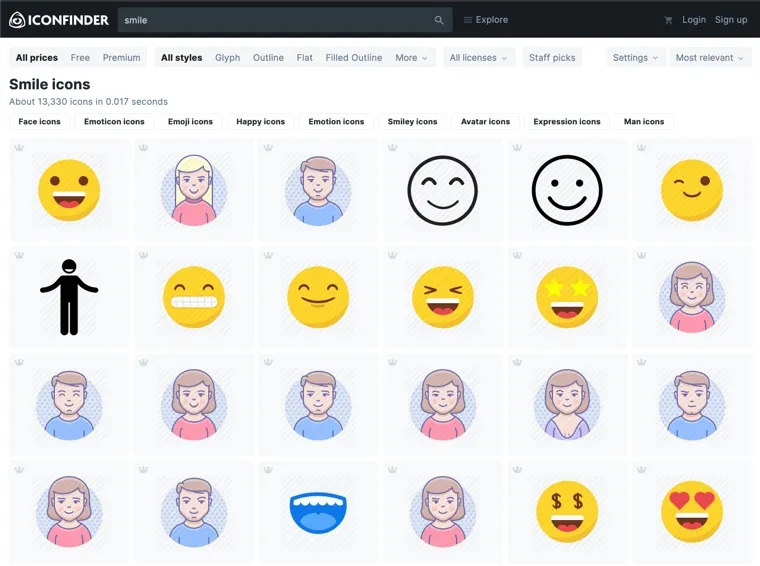Open Face icons tag
The width and height of the screenshot is (760, 566).
[x=39, y=122]
